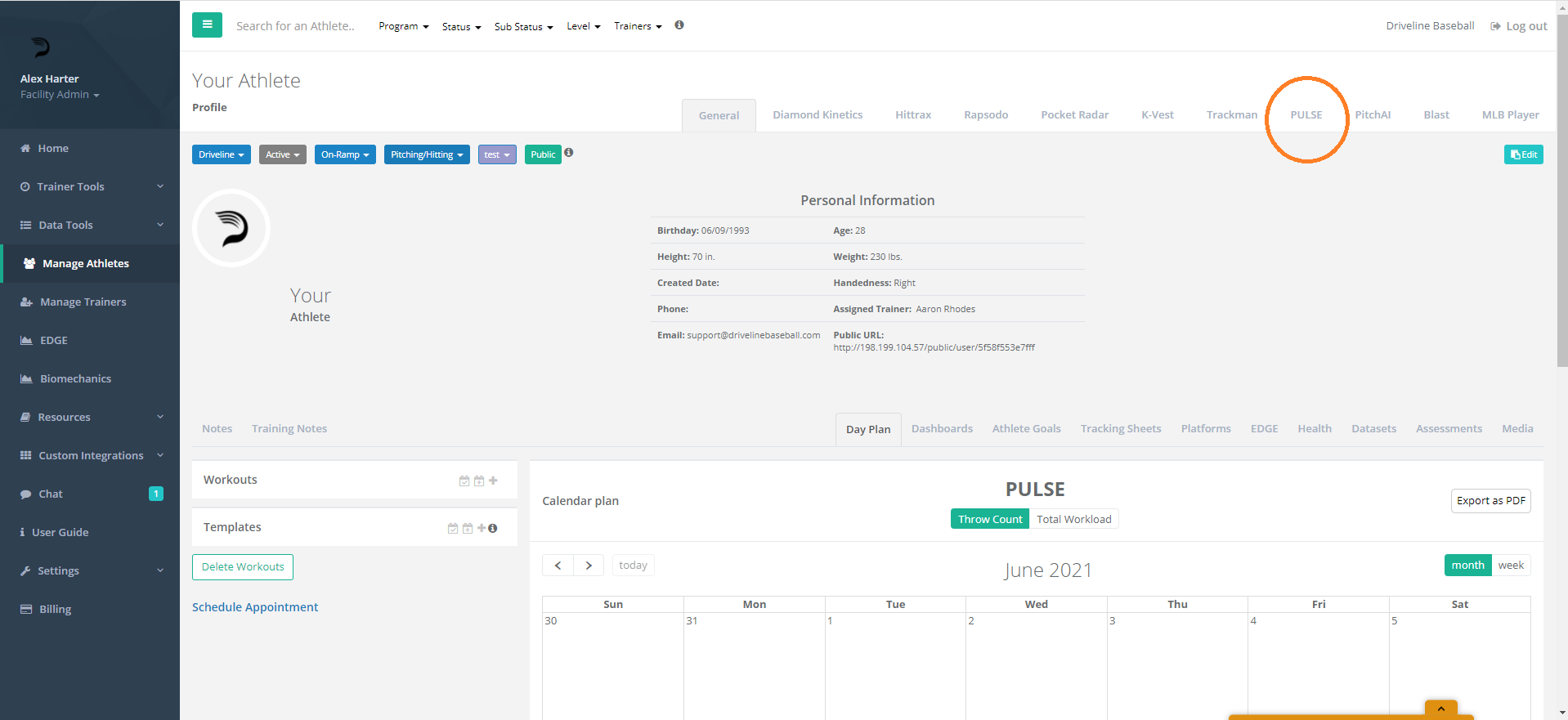Open Manage Athletes in the sidebar
Screen dimensions: 1568x720
tap(90, 263)
